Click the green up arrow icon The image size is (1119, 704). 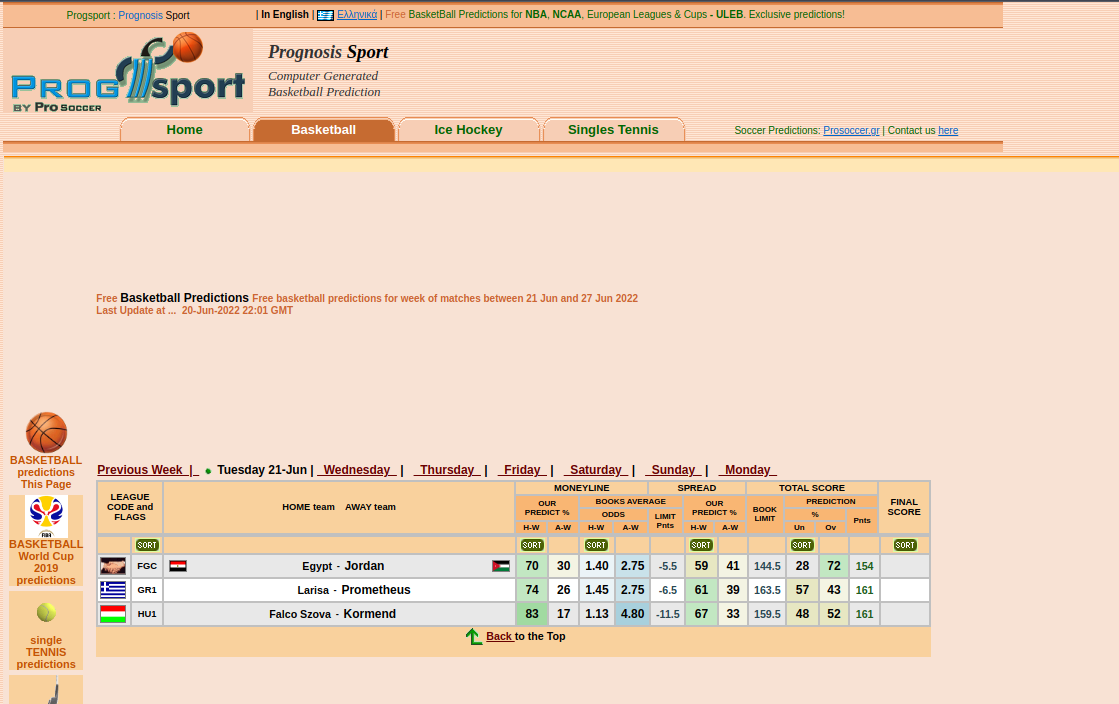[474, 636]
